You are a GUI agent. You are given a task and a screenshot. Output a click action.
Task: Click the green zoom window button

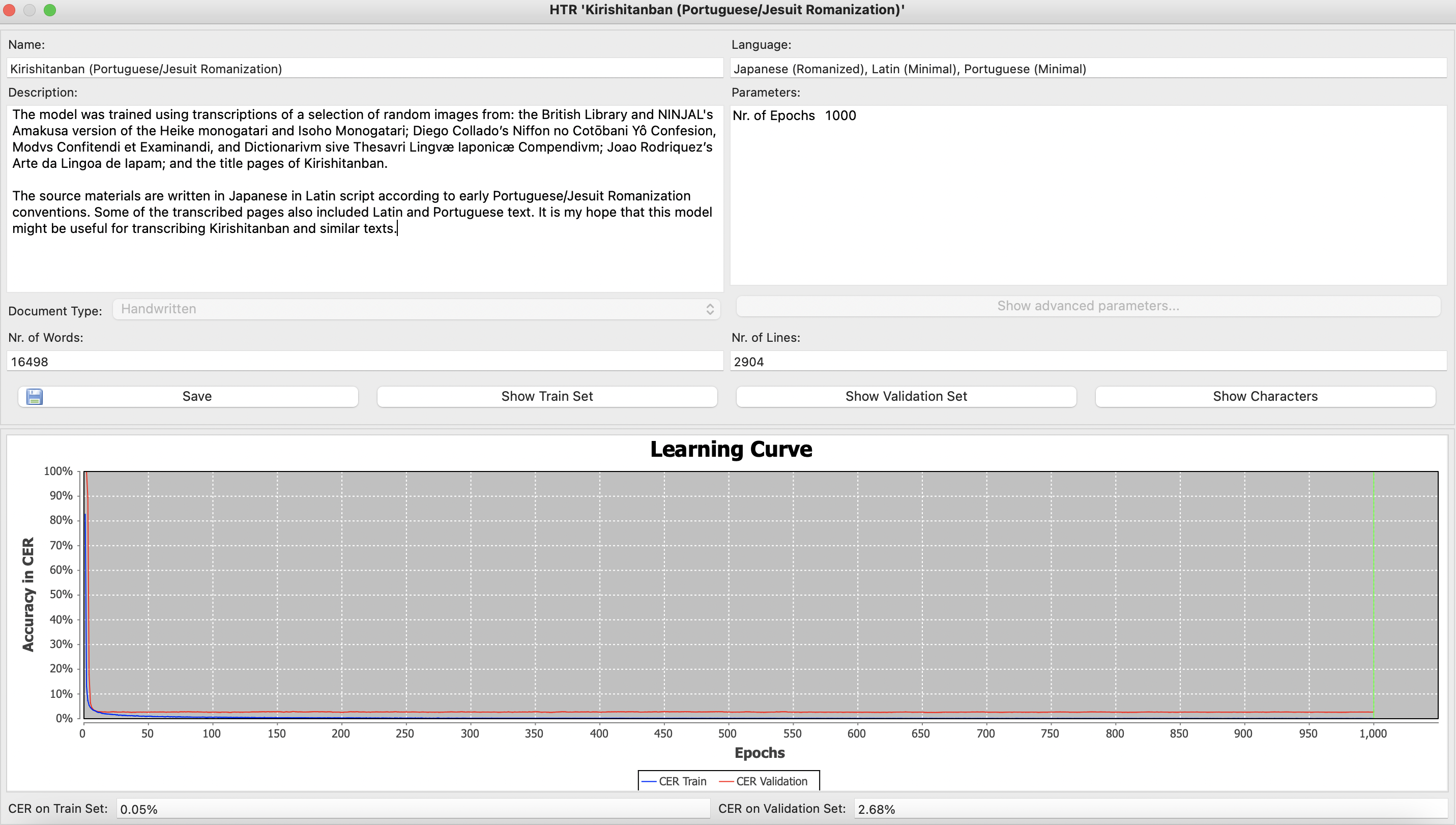tap(50, 10)
